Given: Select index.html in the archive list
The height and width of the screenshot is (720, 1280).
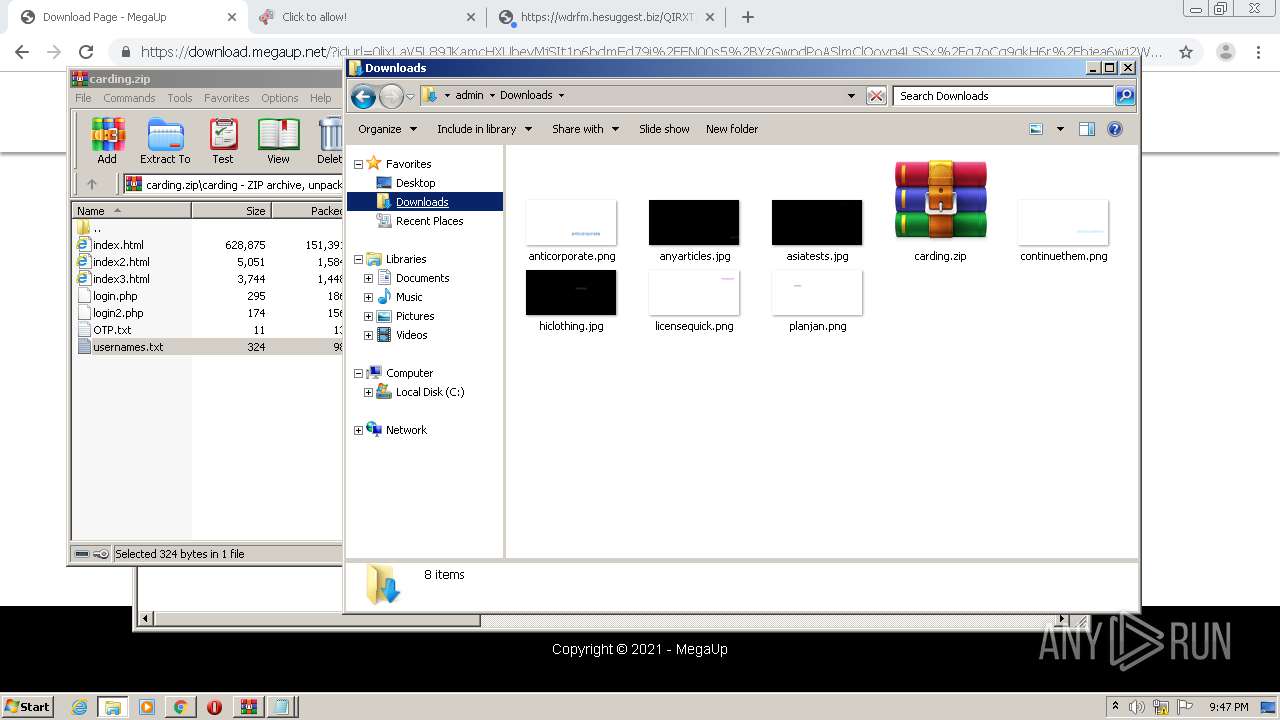Looking at the screenshot, I should pos(118,245).
